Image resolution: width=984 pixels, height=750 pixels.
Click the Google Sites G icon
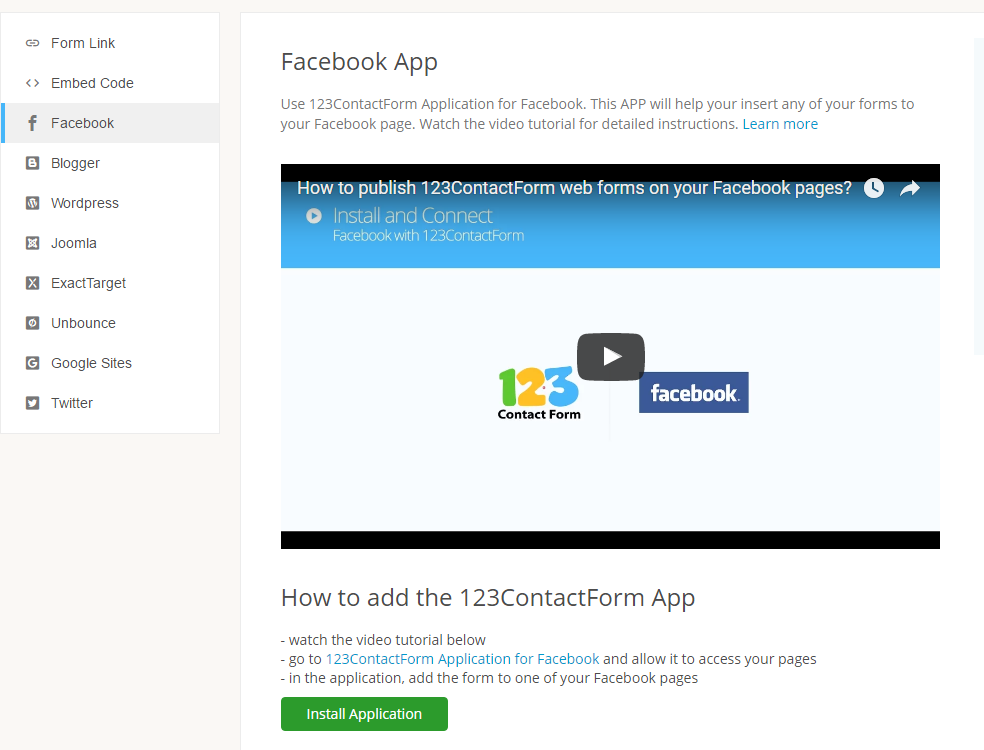(x=32, y=363)
